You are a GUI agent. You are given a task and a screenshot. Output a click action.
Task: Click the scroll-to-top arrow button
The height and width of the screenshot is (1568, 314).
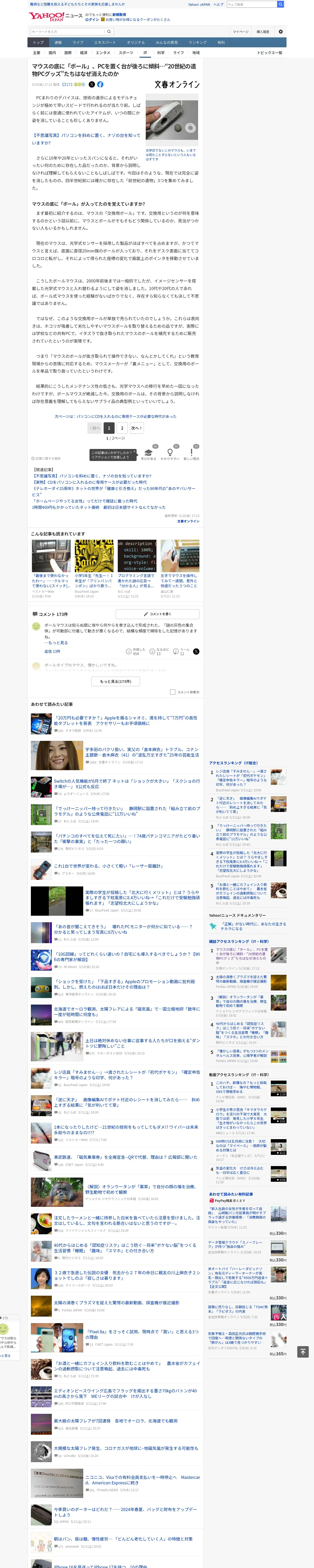click(303, 1351)
